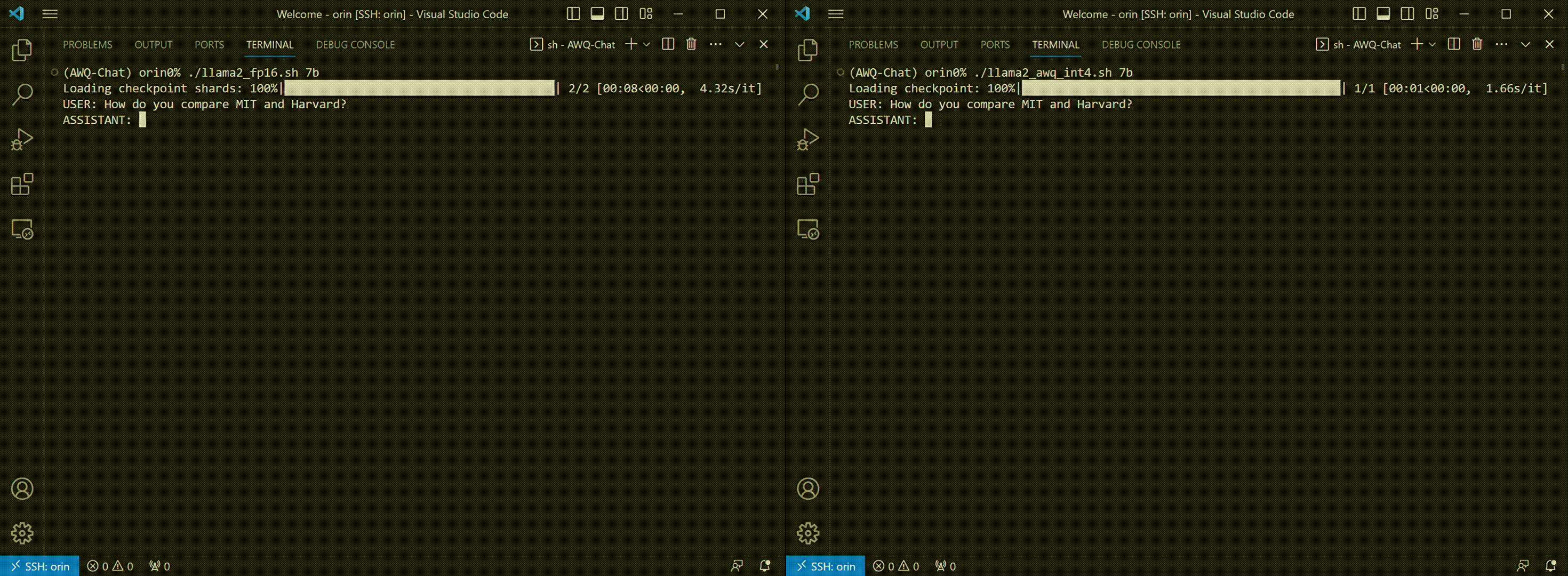The height and width of the screenshot is (576, 1568).
Task: Toggle secondary sidebar in left window title bar
Action: 621,14
